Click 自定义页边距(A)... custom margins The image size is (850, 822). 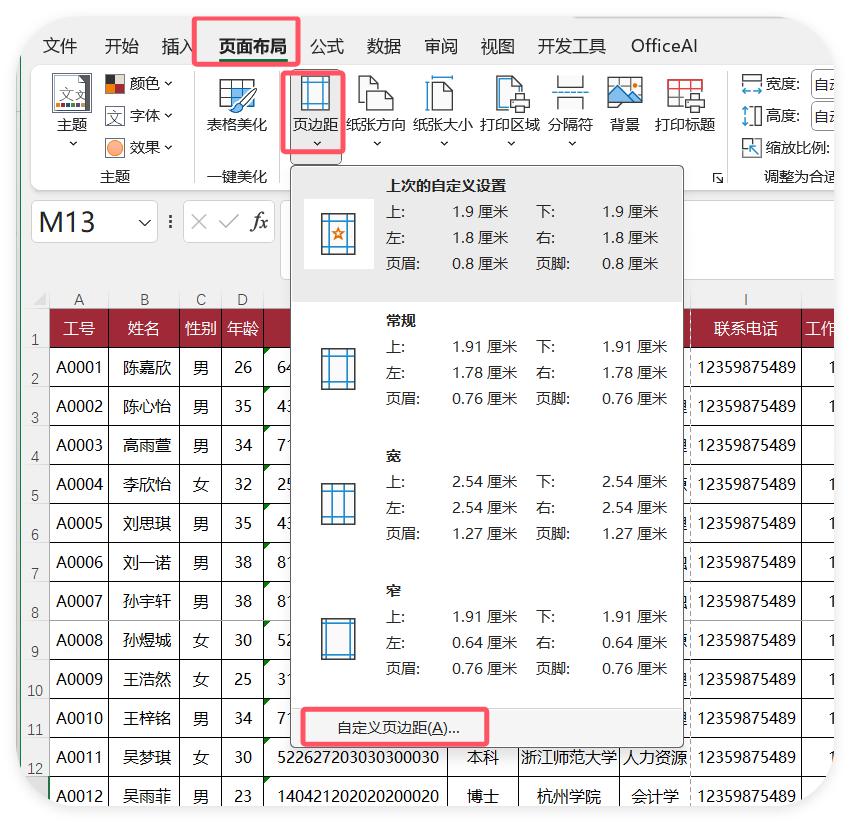tap(398, 728)
